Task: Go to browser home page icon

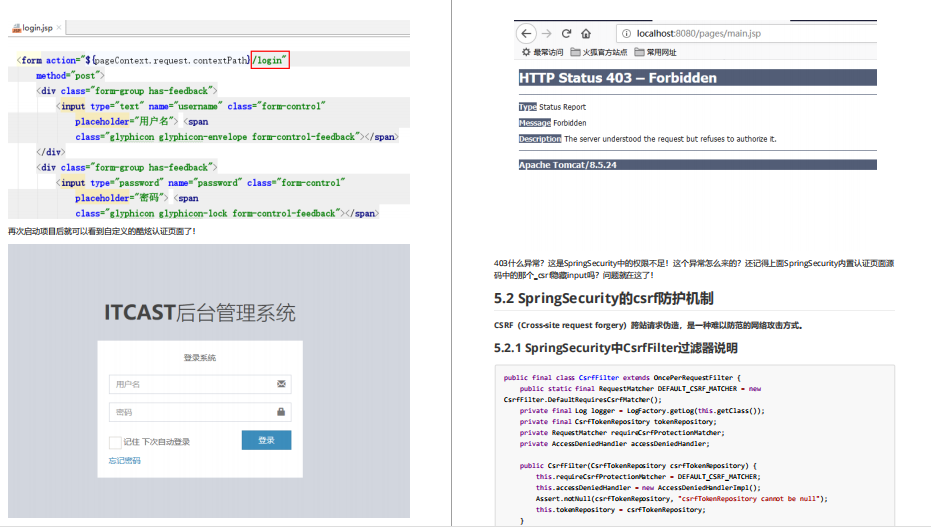Action: [x=586, y=33]
